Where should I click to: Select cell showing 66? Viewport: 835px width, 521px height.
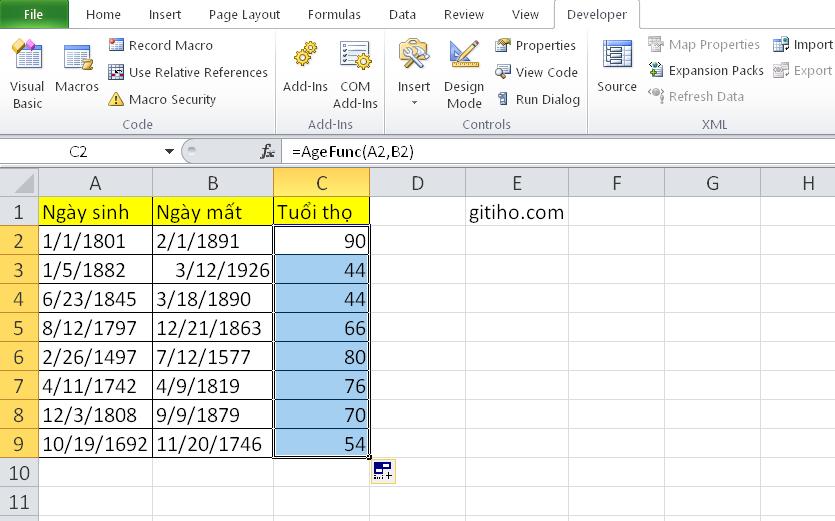(322, 328)
